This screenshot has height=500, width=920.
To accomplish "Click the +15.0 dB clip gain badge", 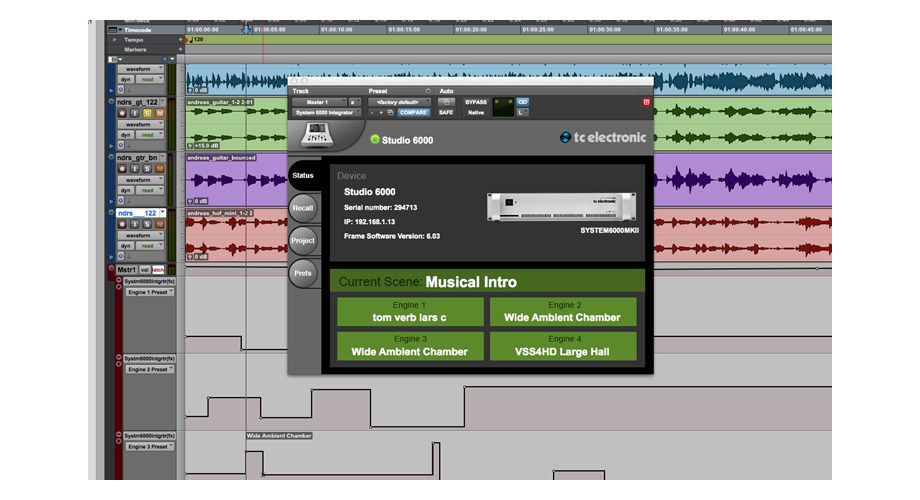I will coord(203,146).
